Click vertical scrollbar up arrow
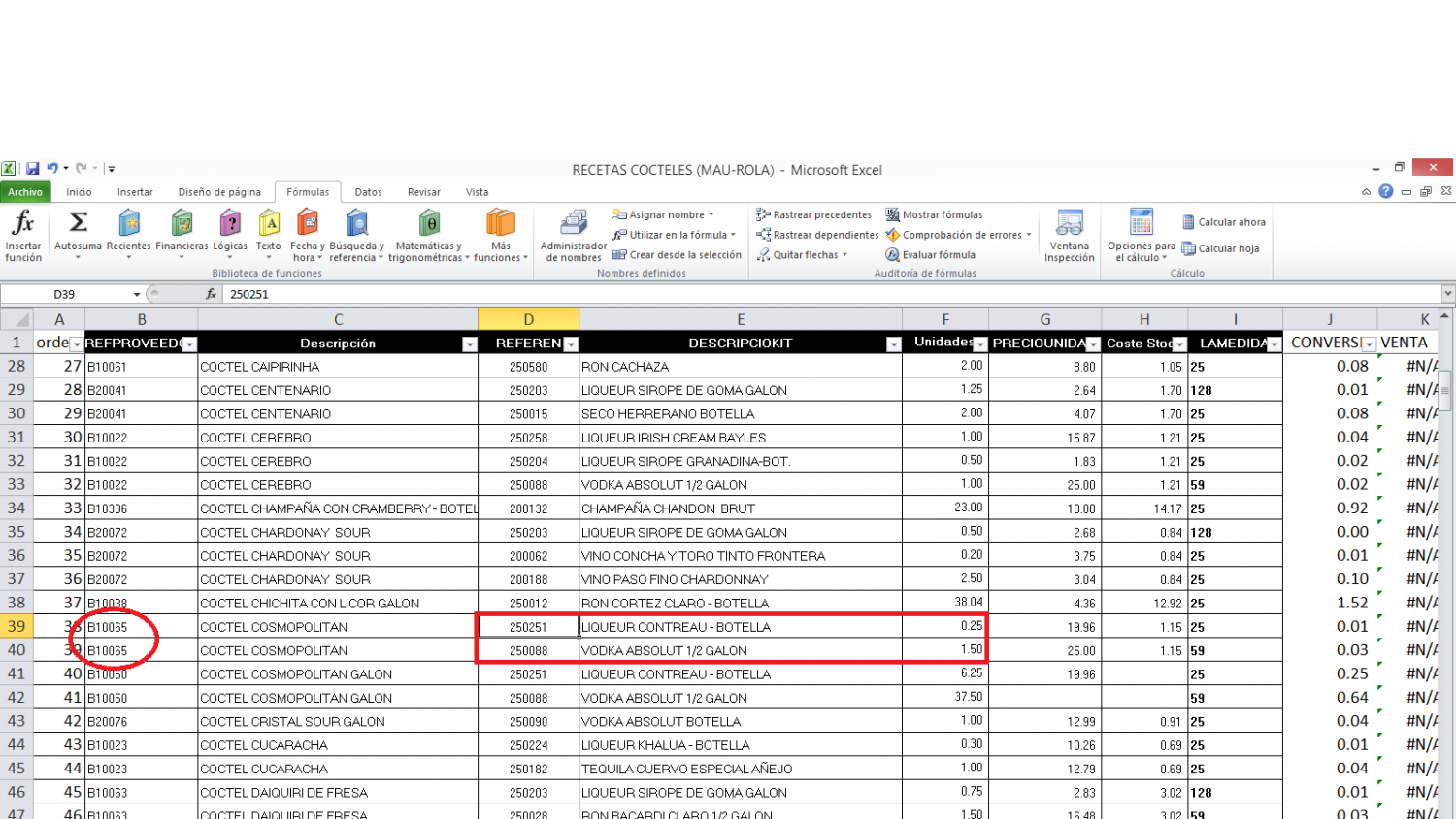 (1445, 316)
